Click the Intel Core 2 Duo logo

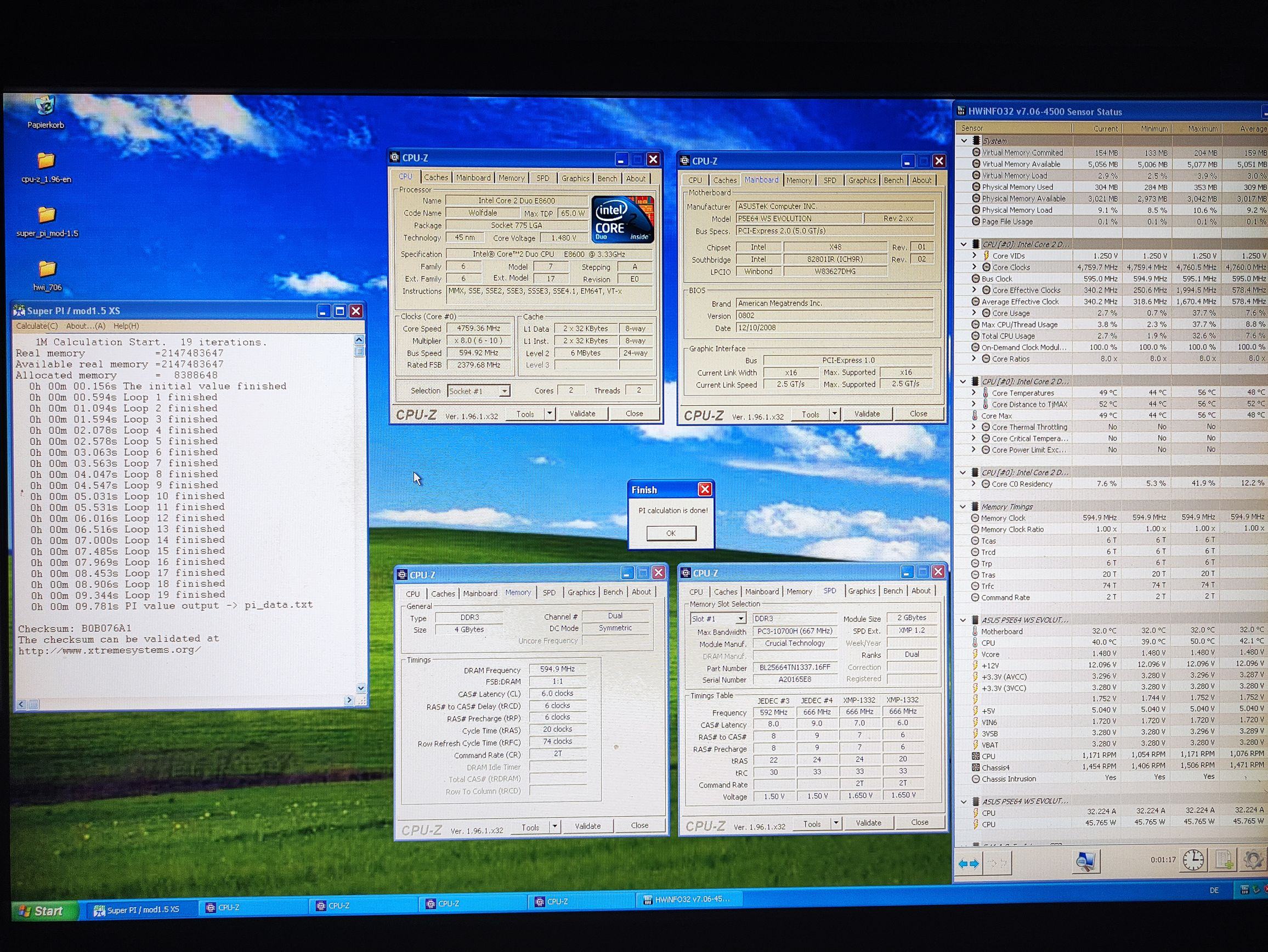click(622, 219)
